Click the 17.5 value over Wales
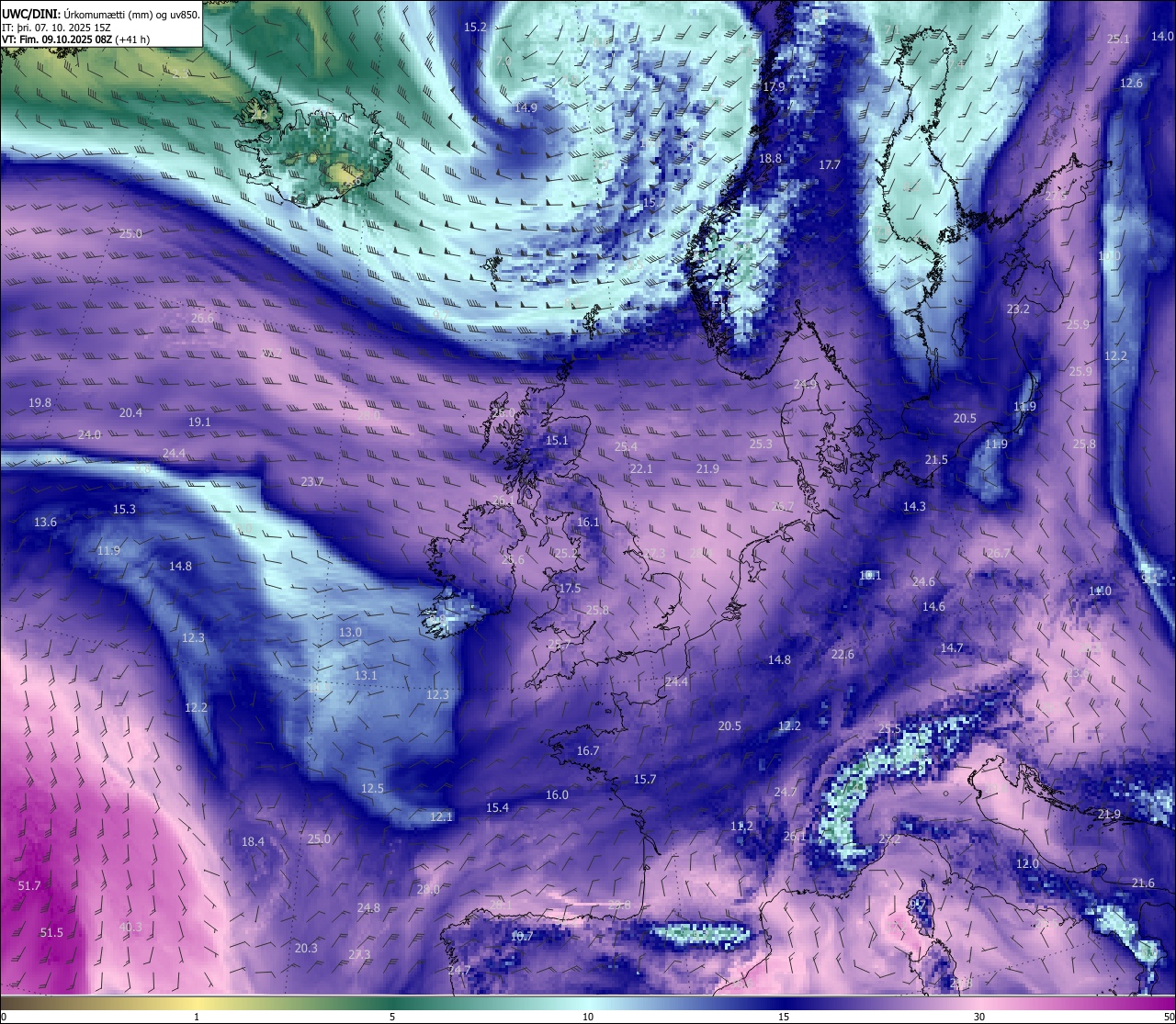Image resolution: width=1176 pixels, height=1024 pixels. tap(570, 588)
